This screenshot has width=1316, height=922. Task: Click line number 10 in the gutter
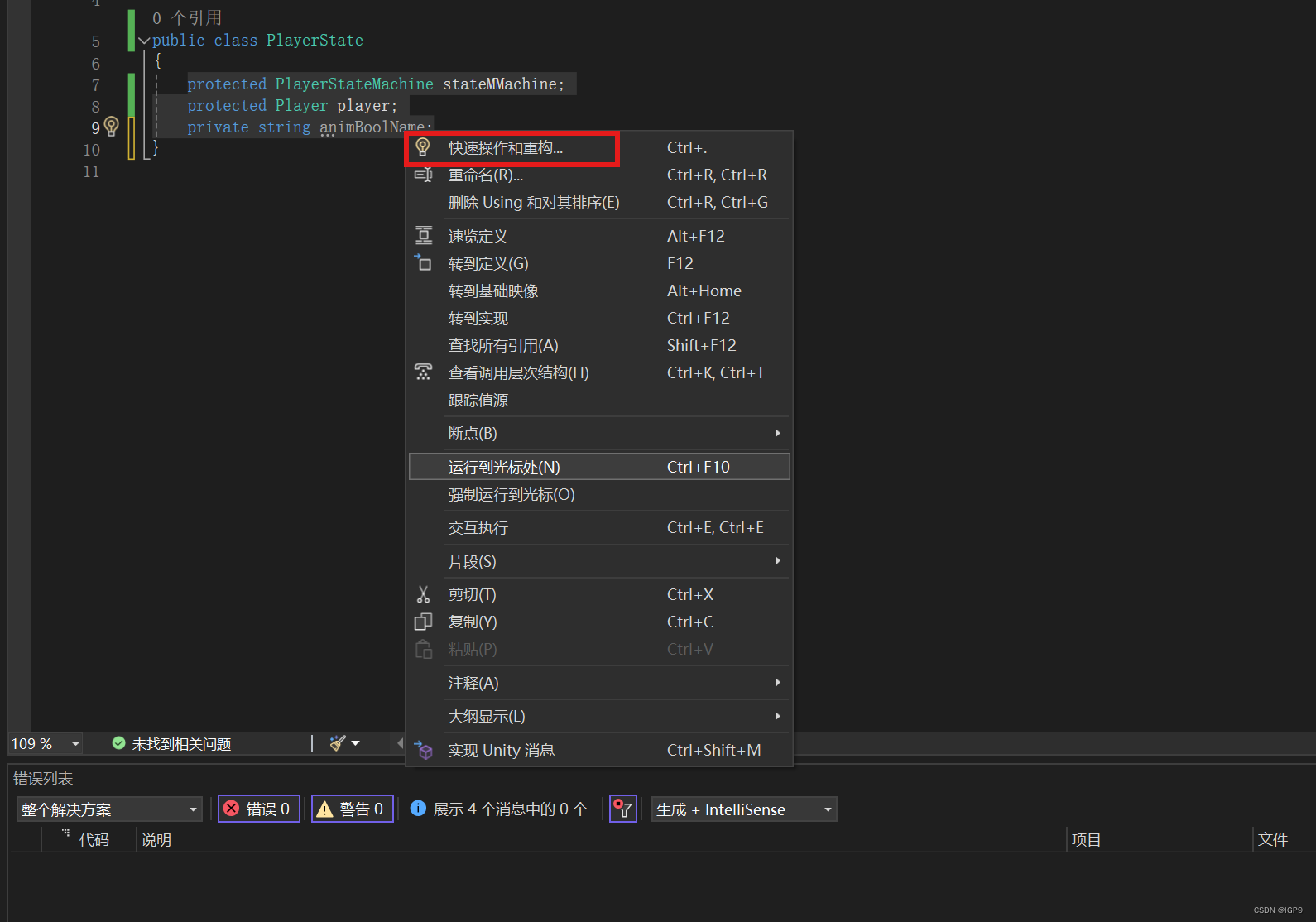(91, 150)
